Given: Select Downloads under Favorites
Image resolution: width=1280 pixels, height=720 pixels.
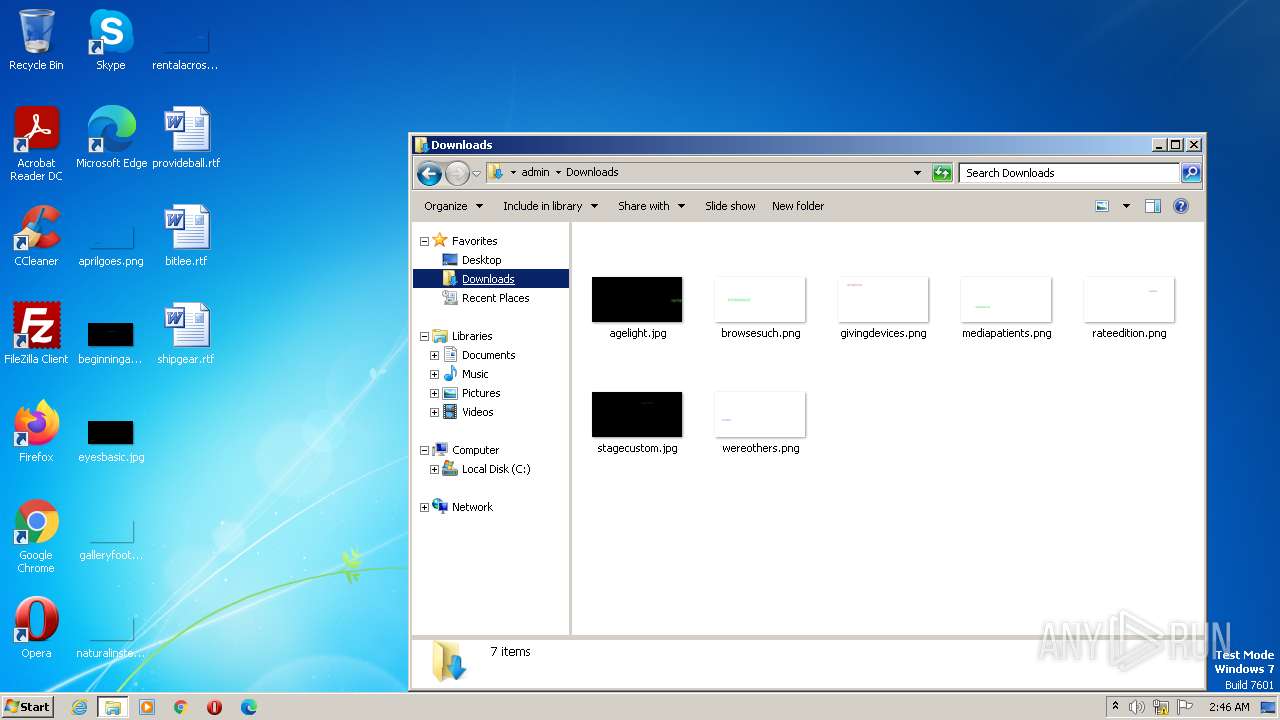Looking at the screenshot, I should (x=488, y=279).
